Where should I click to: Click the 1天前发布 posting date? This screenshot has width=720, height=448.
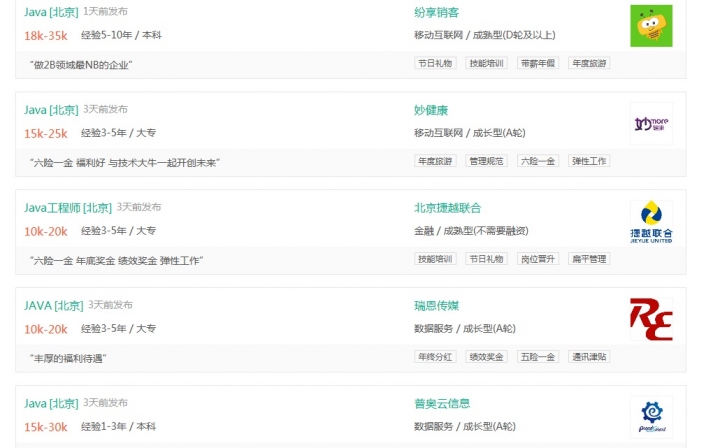point(106,11)
